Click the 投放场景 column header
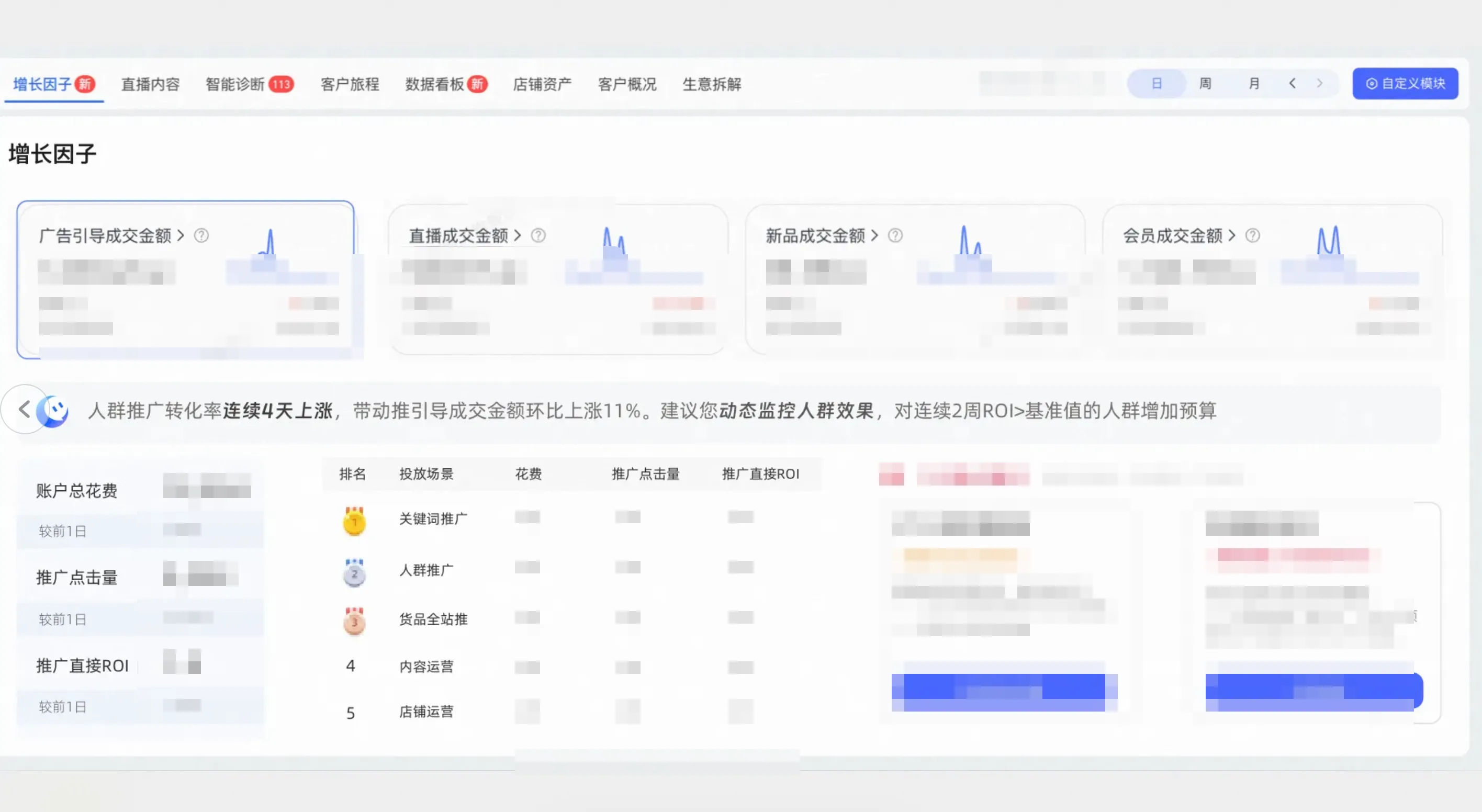 click(426, 474)
